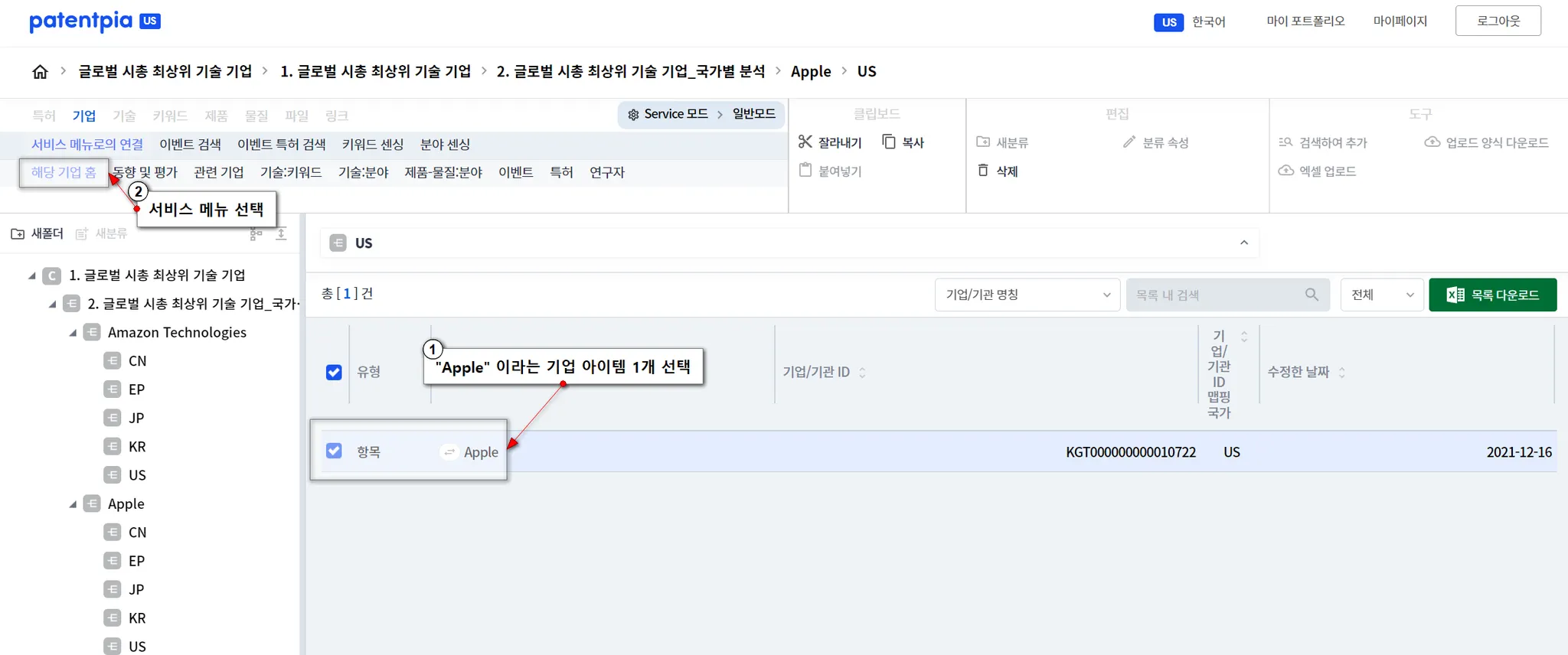Click the 업로드 양식 다운로드 cloud icon
Screen dimensions: 1568x655
tap(1432, 142)
